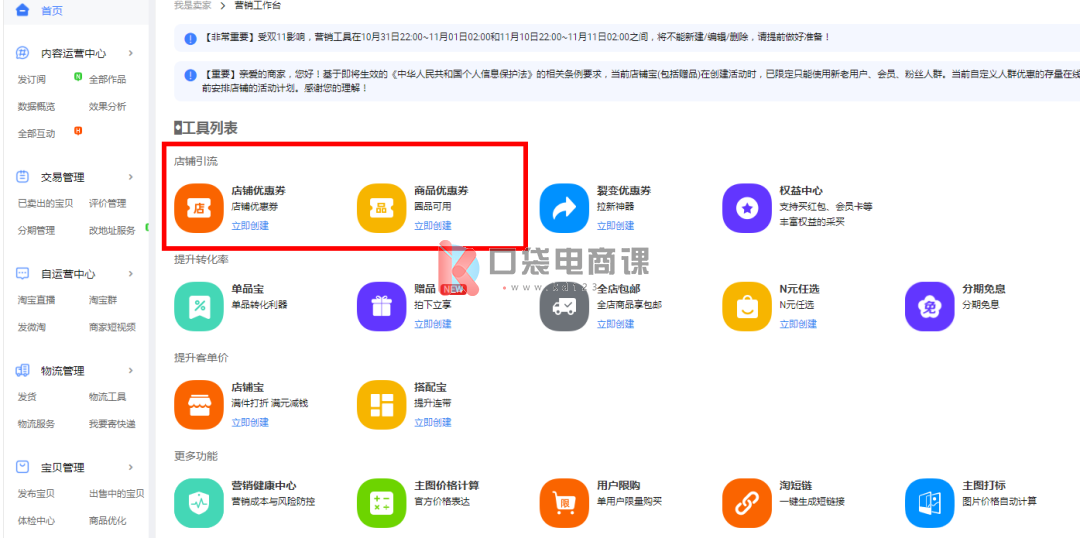Open 物流服务 in the sidebar
The image size is (1080, 538).
(x=36, y=424)
